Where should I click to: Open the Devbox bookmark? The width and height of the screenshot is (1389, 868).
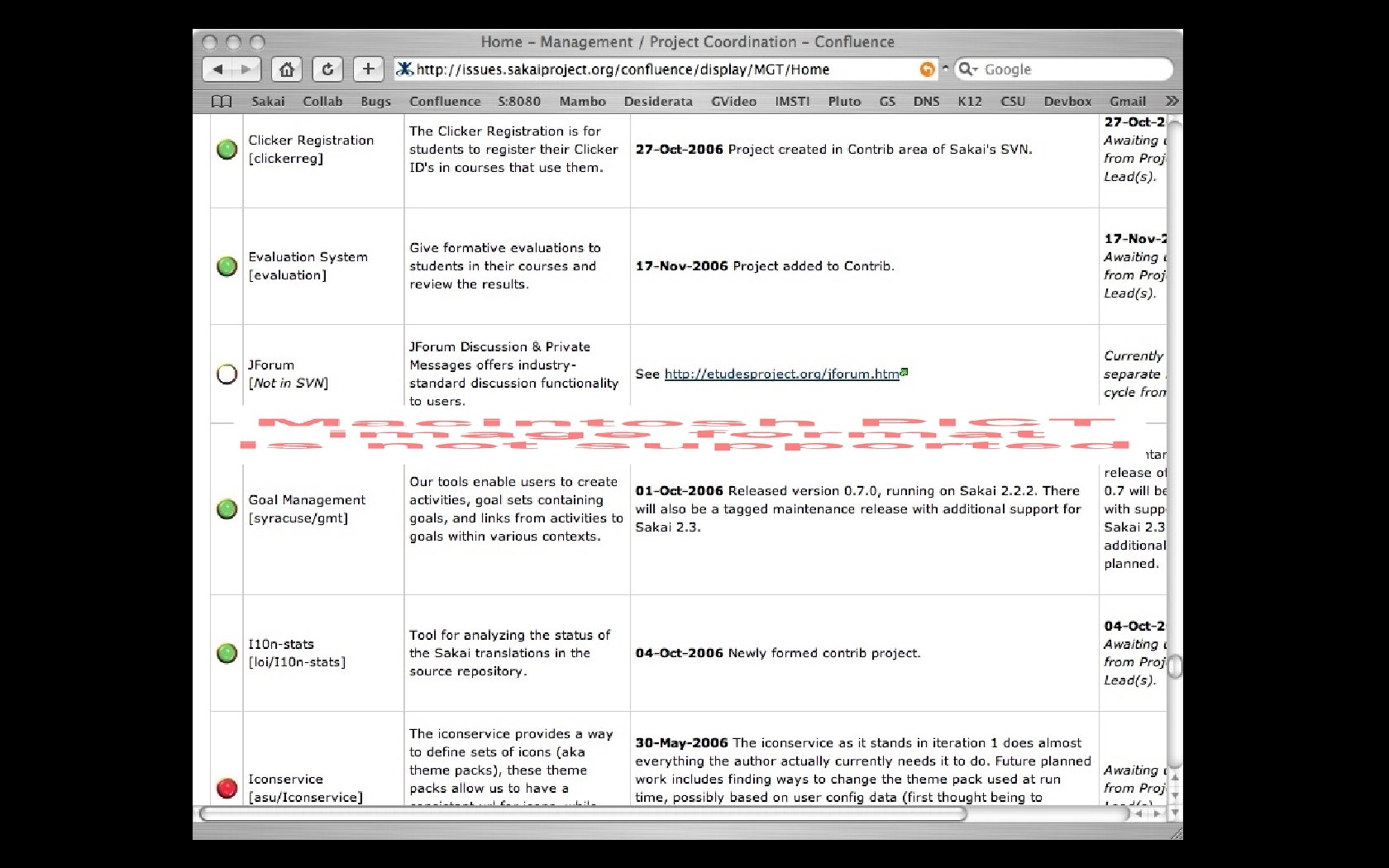point(1067,101)
